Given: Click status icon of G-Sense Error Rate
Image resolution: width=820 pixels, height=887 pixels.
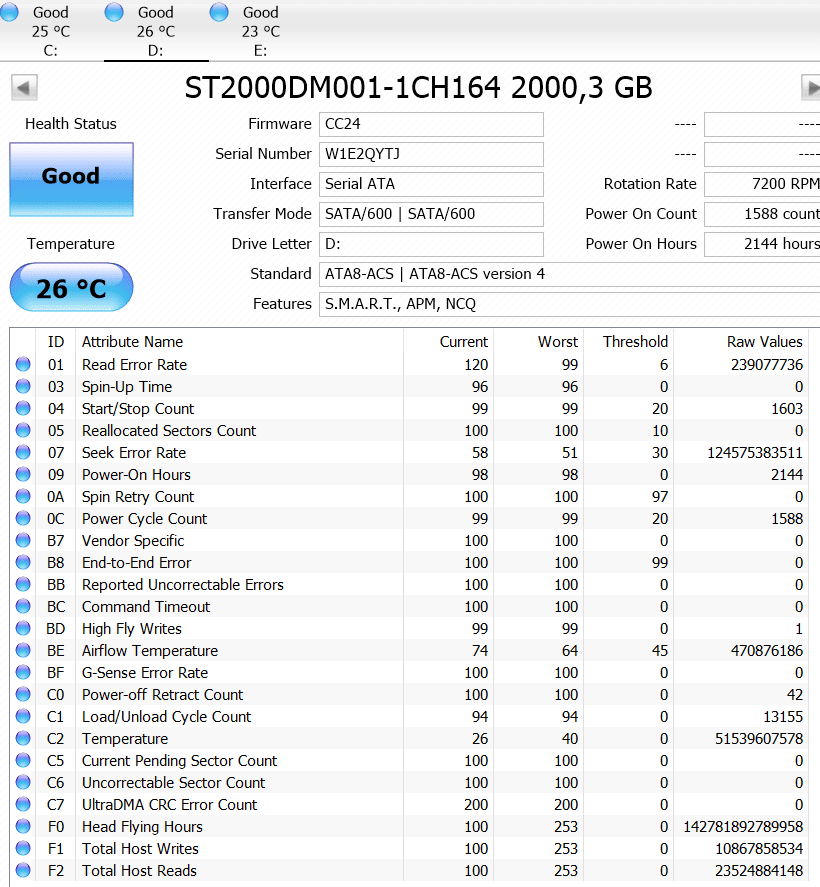Looking at the screenshot, I should (23, 673).
